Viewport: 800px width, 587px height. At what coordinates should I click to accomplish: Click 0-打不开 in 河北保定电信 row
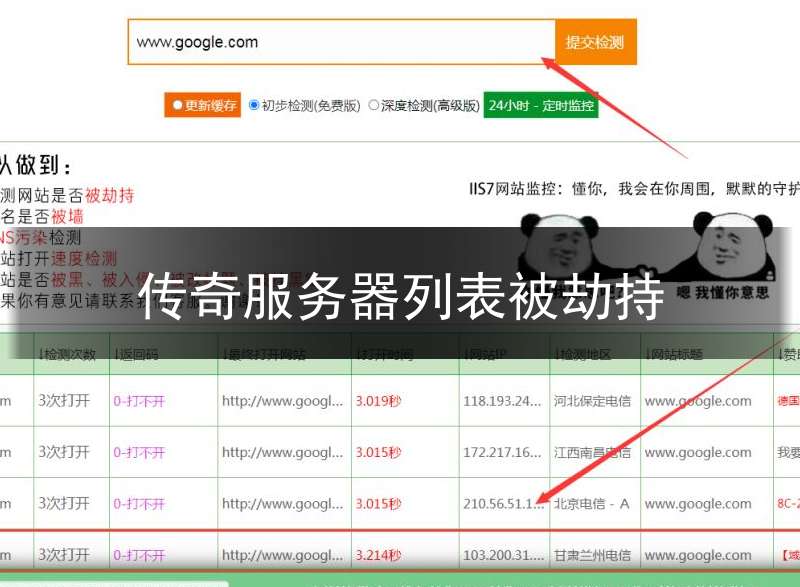[139, 401]
